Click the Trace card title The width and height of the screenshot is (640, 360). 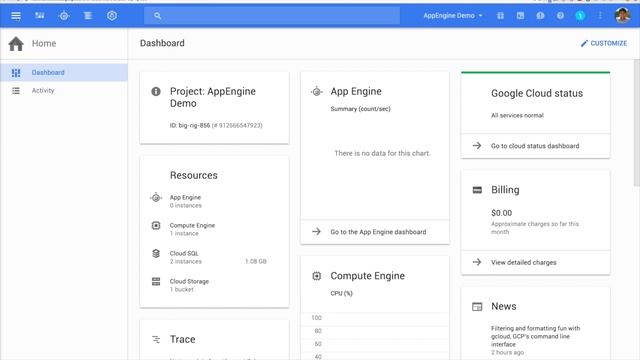[182, 339]
